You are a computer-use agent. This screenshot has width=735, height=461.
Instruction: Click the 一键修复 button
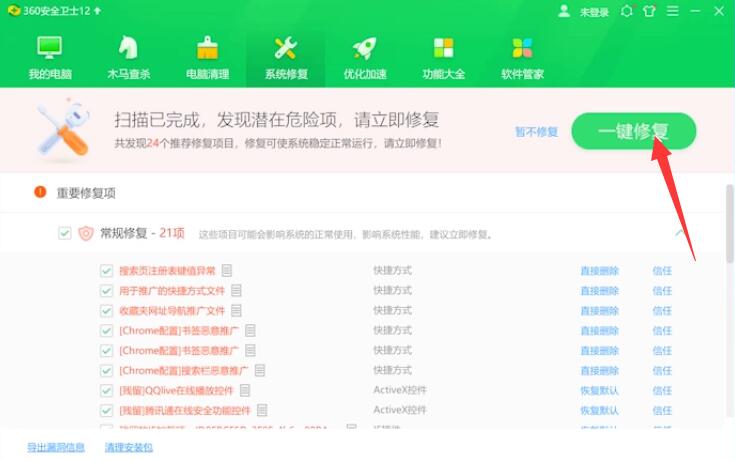click(x=633, y=131)
